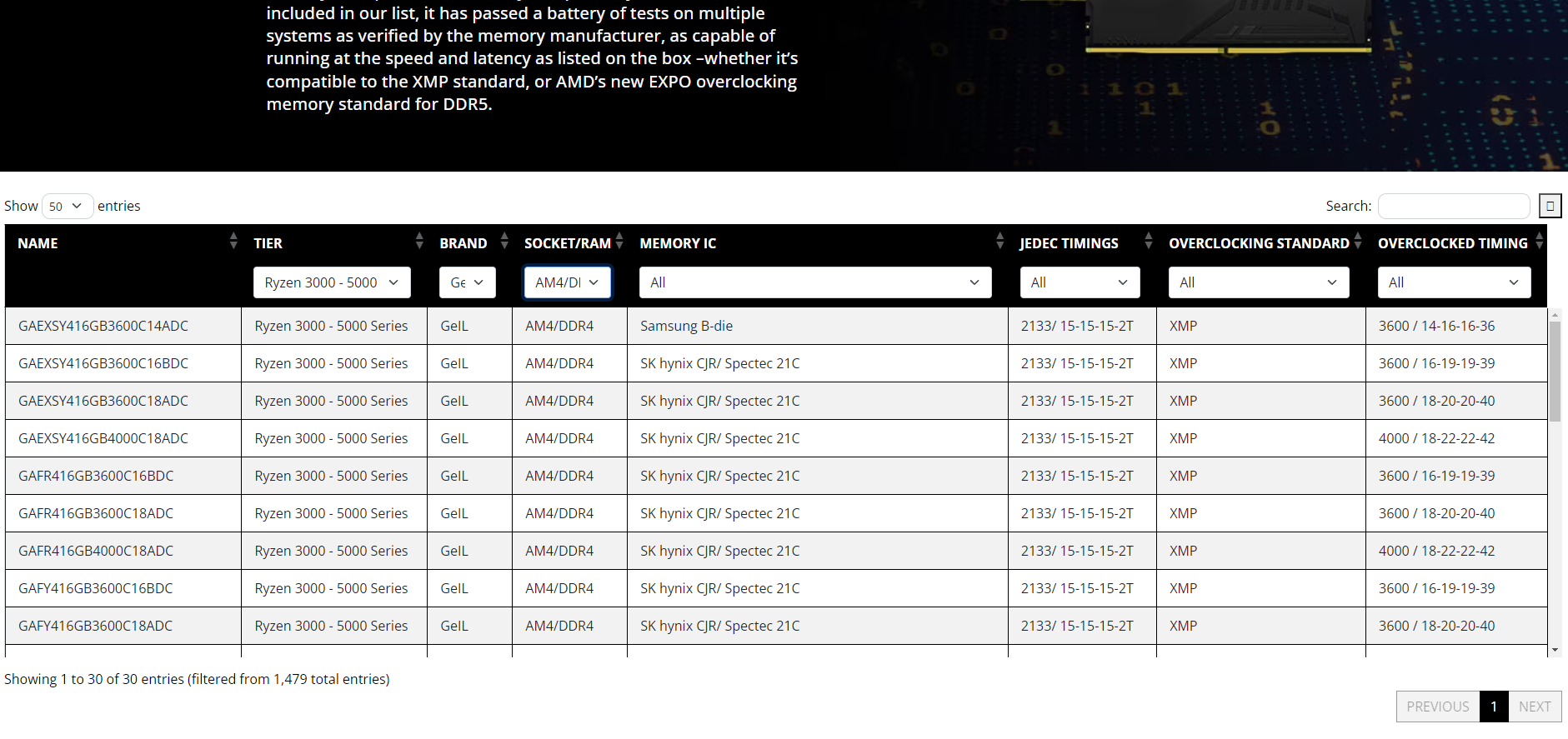Select row GAFY416GB3600C16BDC
This screenshot has width=1568, height=739.
point(776,588)
